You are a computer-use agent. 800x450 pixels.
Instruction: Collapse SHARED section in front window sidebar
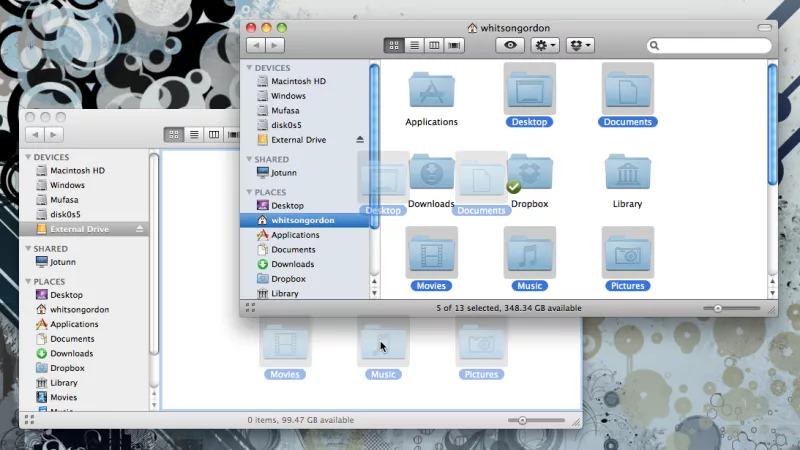249,159
